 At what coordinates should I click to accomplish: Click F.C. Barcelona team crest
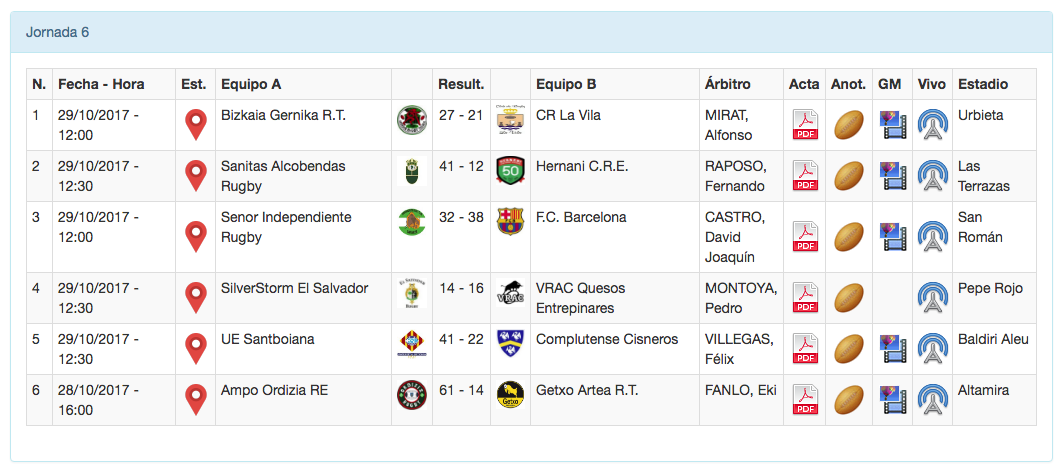pyautogui.click(x=510, y=221)
